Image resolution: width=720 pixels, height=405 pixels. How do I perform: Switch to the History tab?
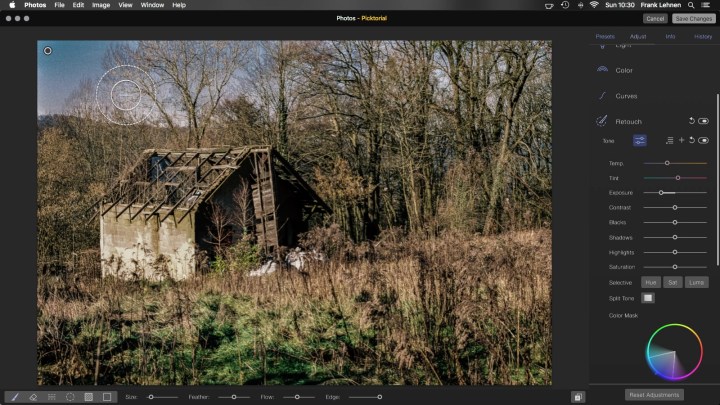[703, 36]
